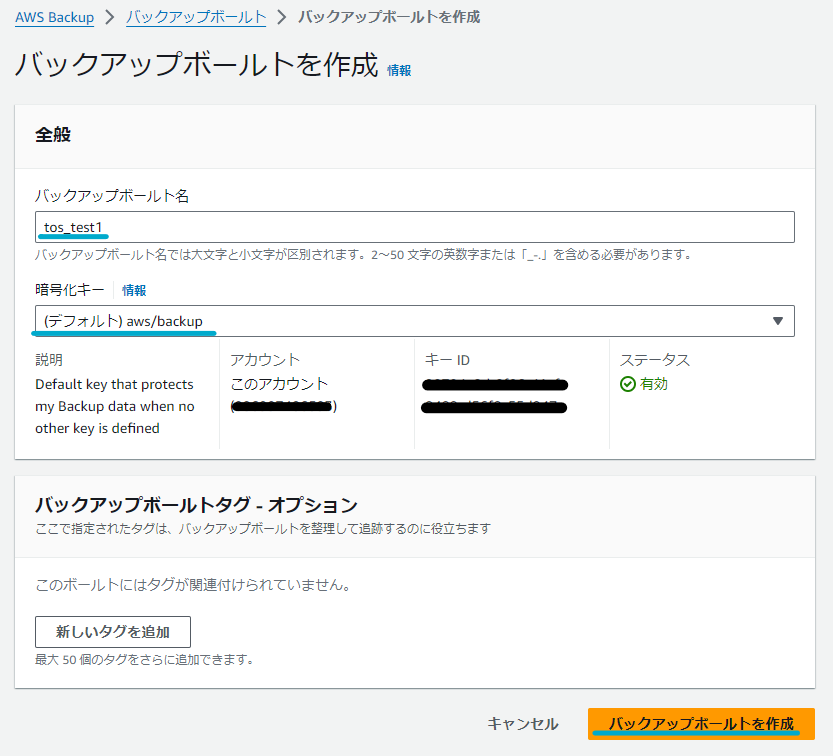This screenshot has width=833, height=756.
Task: Click the 説明 label
Action: click(x=49, y=360)
